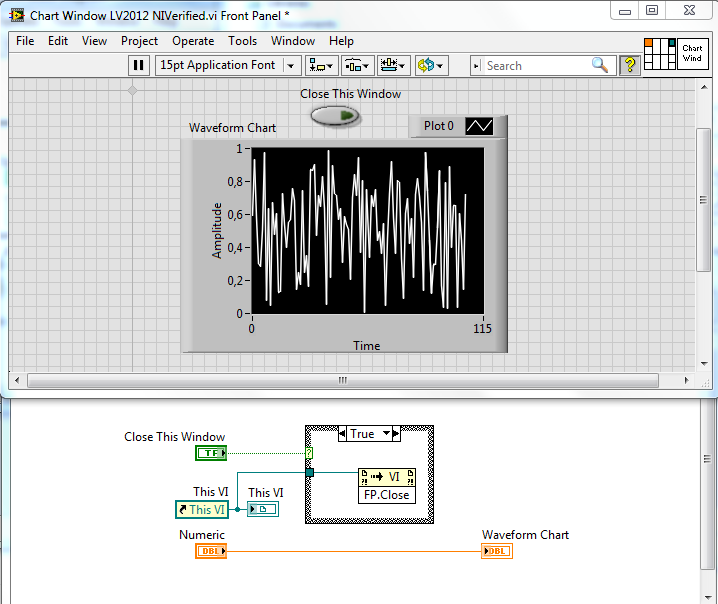Image resolution: width=718 pixels, height=604 pixels.
Task: Click the chart X-axis maximum value 115
Action: (x=482, y=329)
